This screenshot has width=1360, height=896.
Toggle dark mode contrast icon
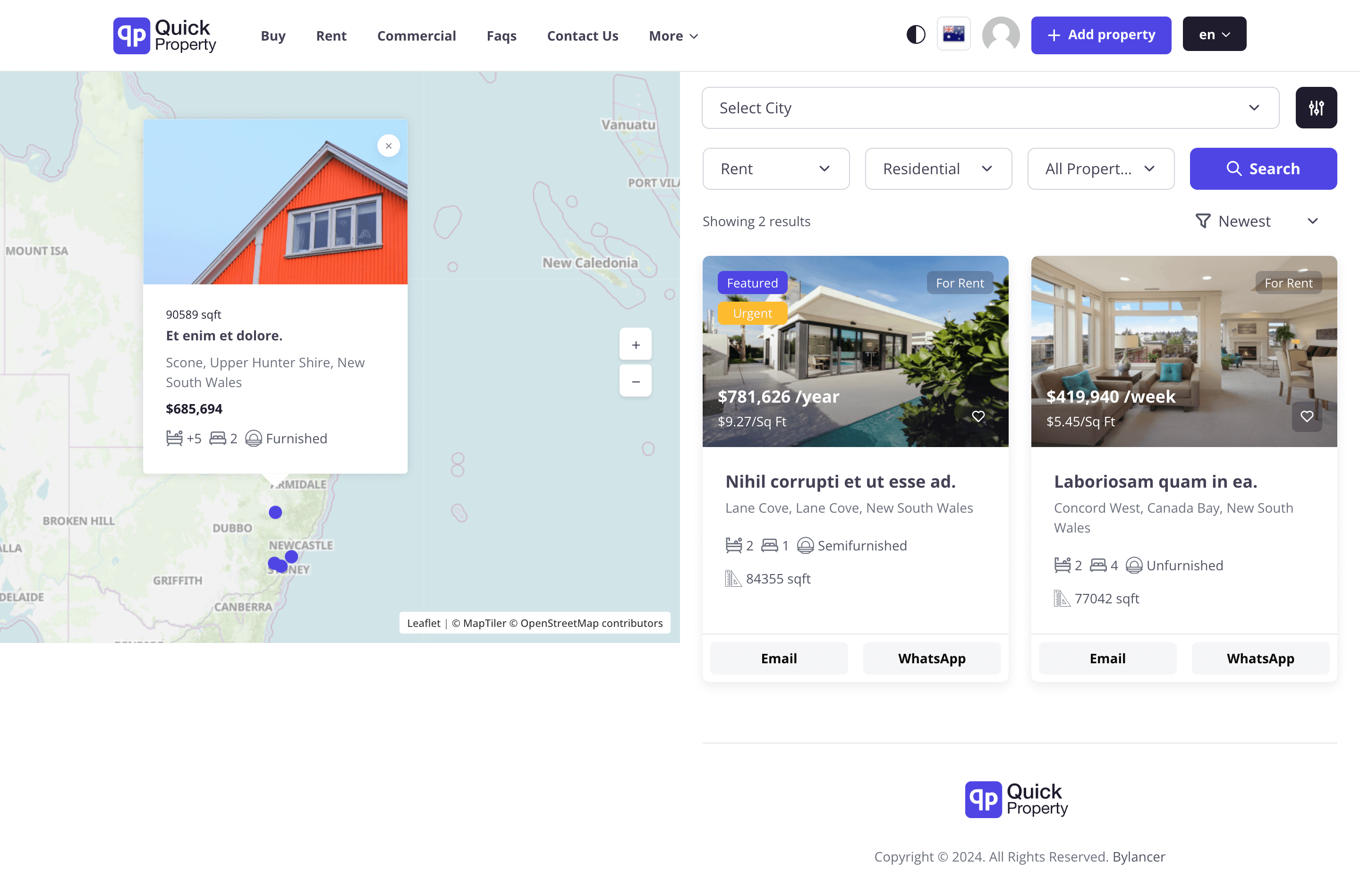click(916, 35)
